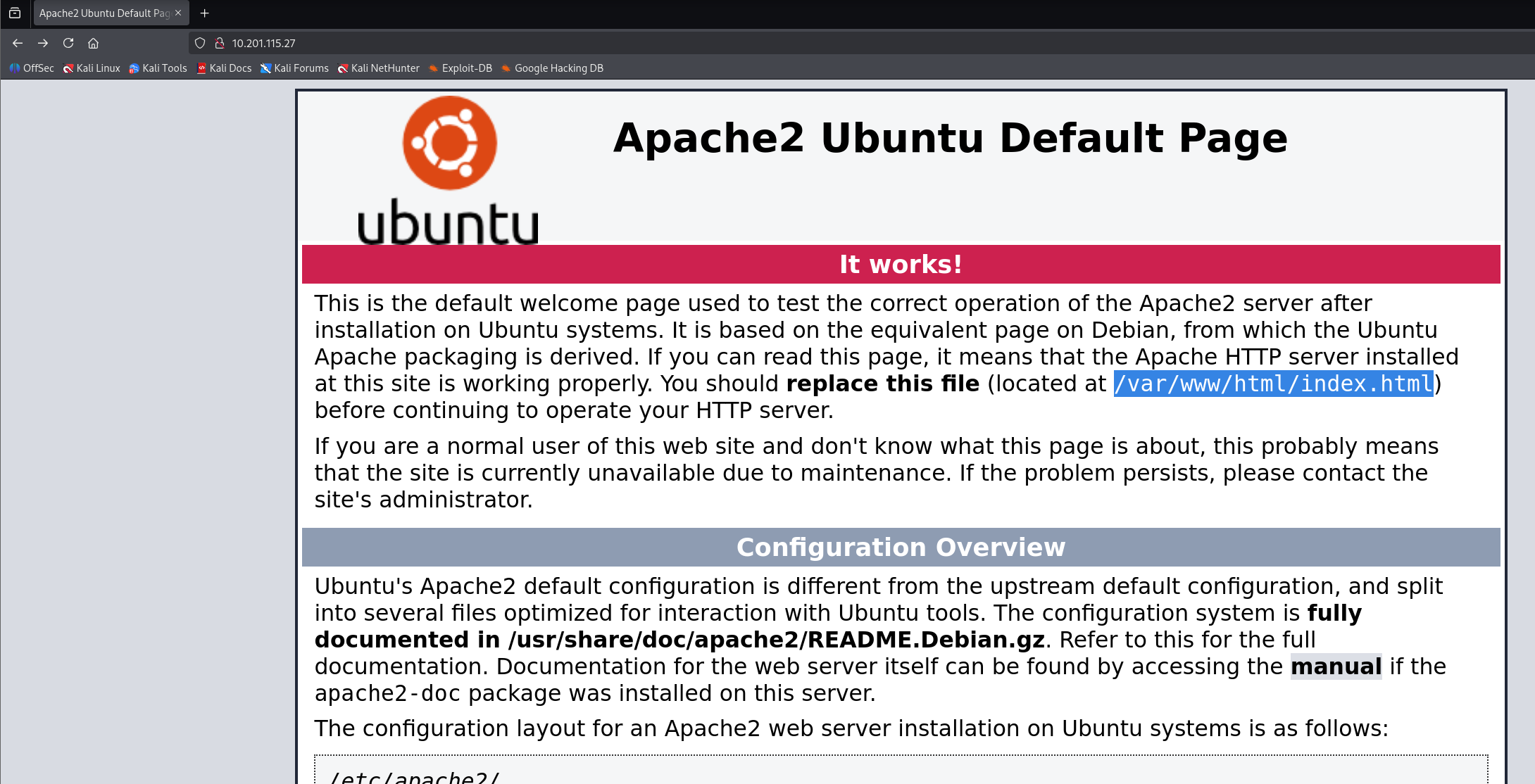
Task: Open the Kali Tools bookmark
Action: pos(158,68)
